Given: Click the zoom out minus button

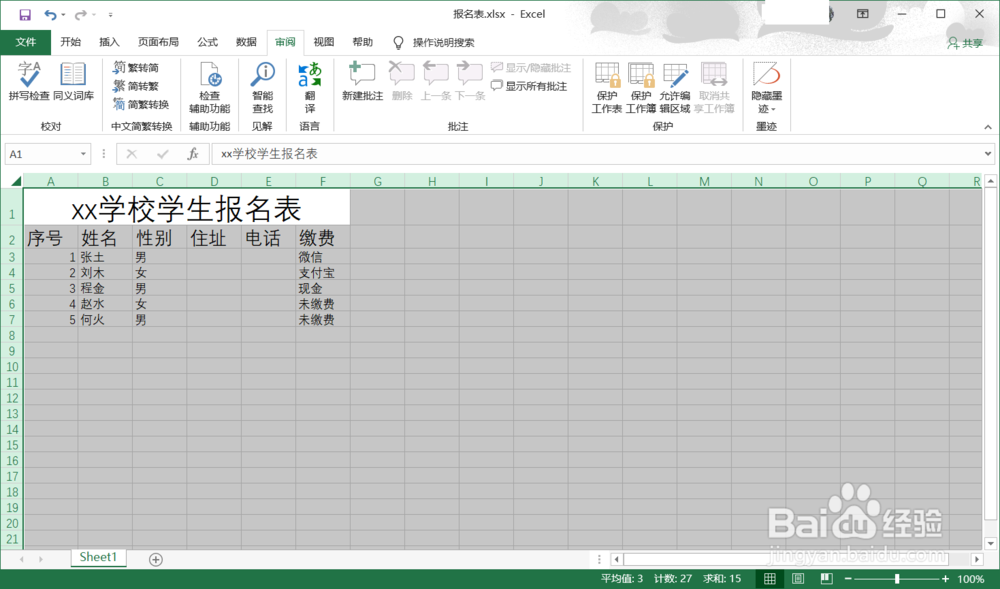Looking at the screenshot, I should click(x=848, y=579).
